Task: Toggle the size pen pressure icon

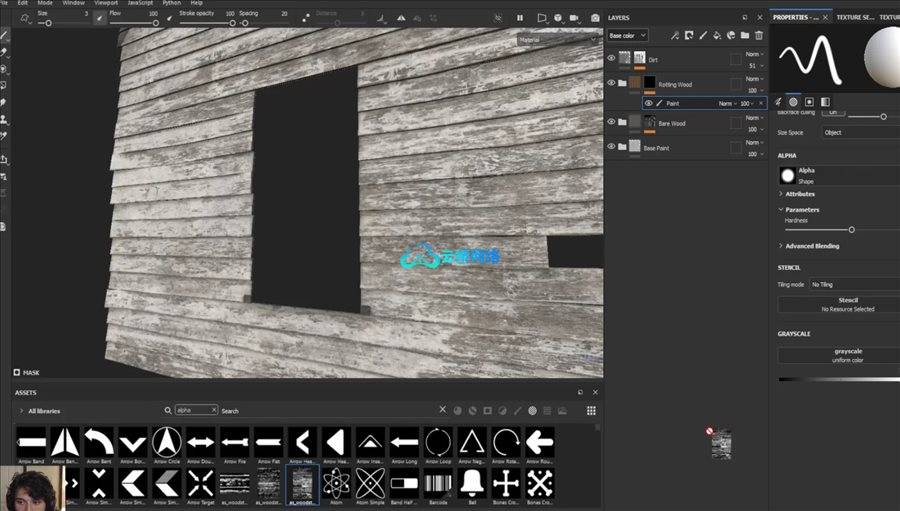Action: [99, 18]
